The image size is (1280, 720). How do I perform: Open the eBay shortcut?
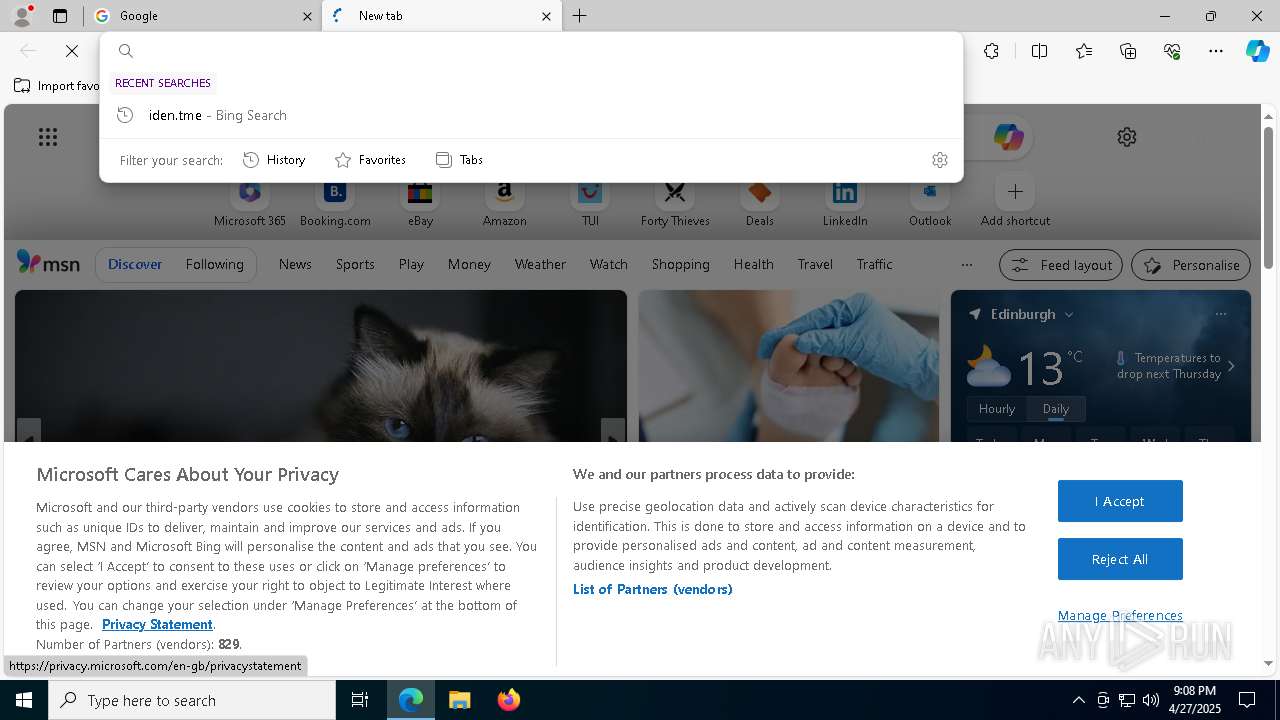420,205
